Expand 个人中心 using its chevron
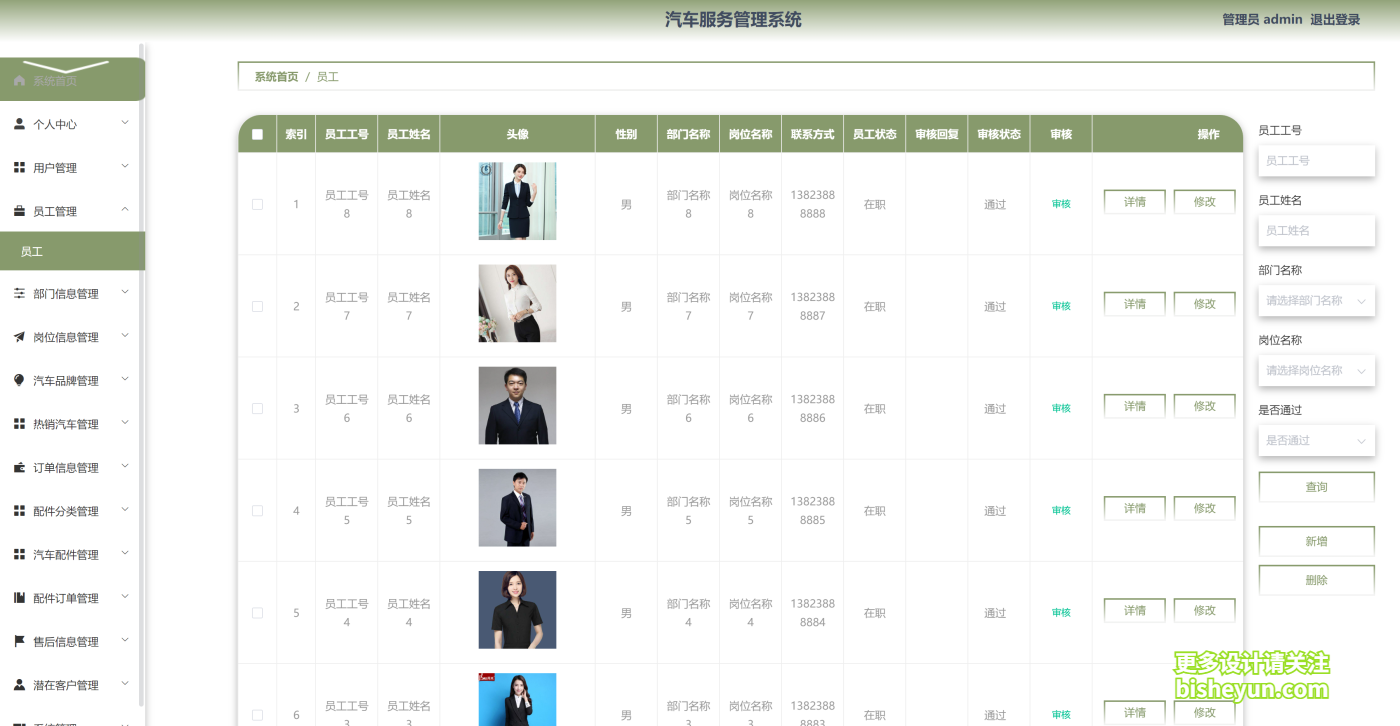Image resolution: width=1400 pixels, height=726 pixels. (125, 123)
